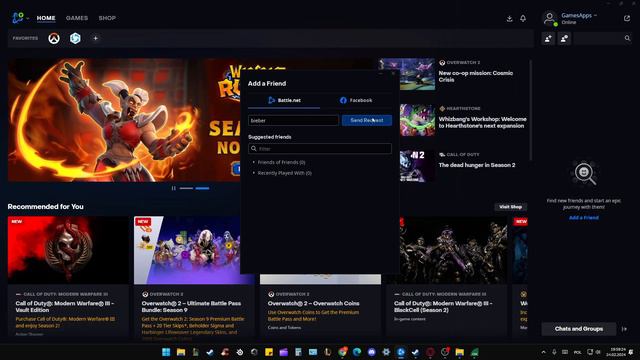
Task: Expand Recently Played With (0) list
Action: 282,173
